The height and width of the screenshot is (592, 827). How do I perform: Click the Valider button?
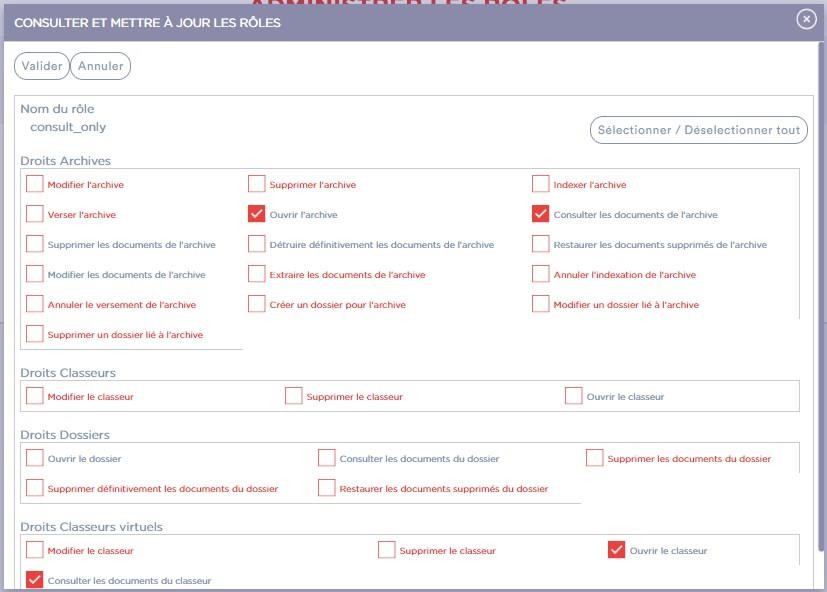point(42,66)
